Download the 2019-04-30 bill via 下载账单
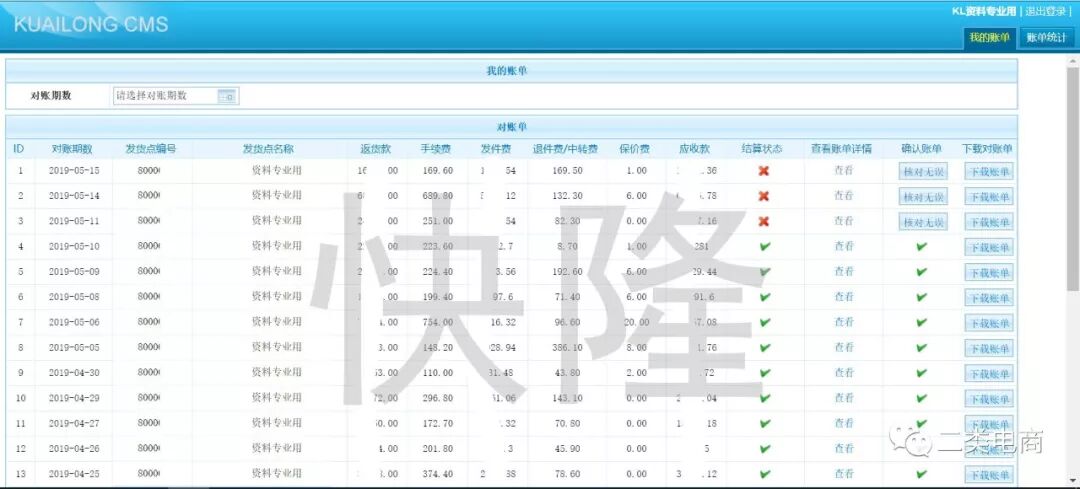 988,373
